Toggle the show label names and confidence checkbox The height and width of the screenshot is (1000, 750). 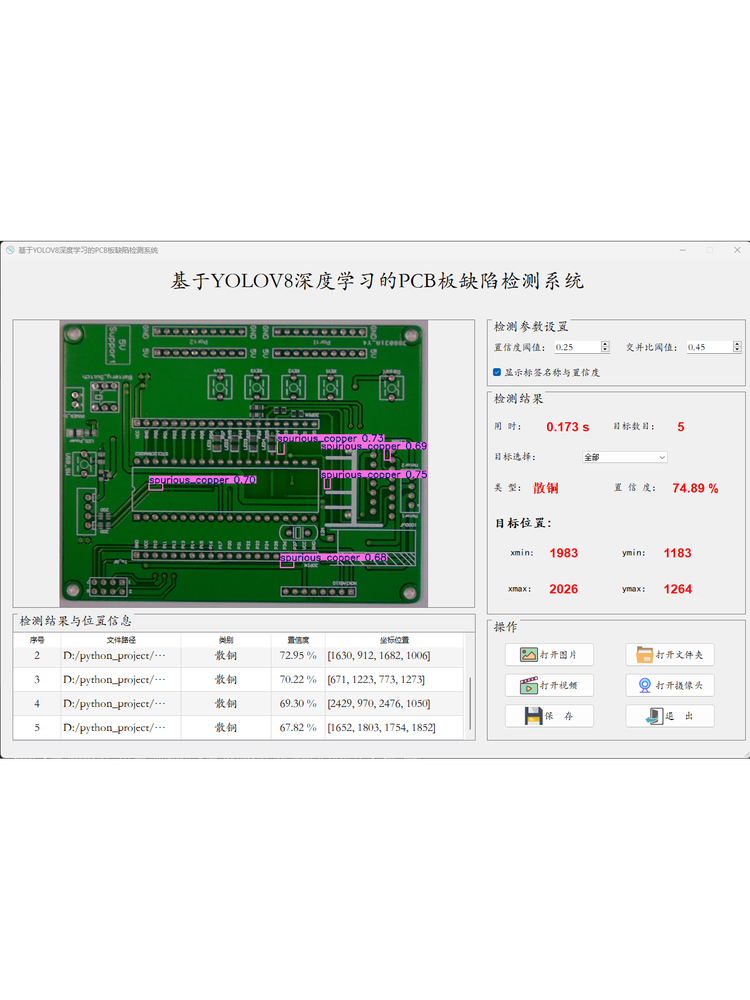(x=497, y=372)
